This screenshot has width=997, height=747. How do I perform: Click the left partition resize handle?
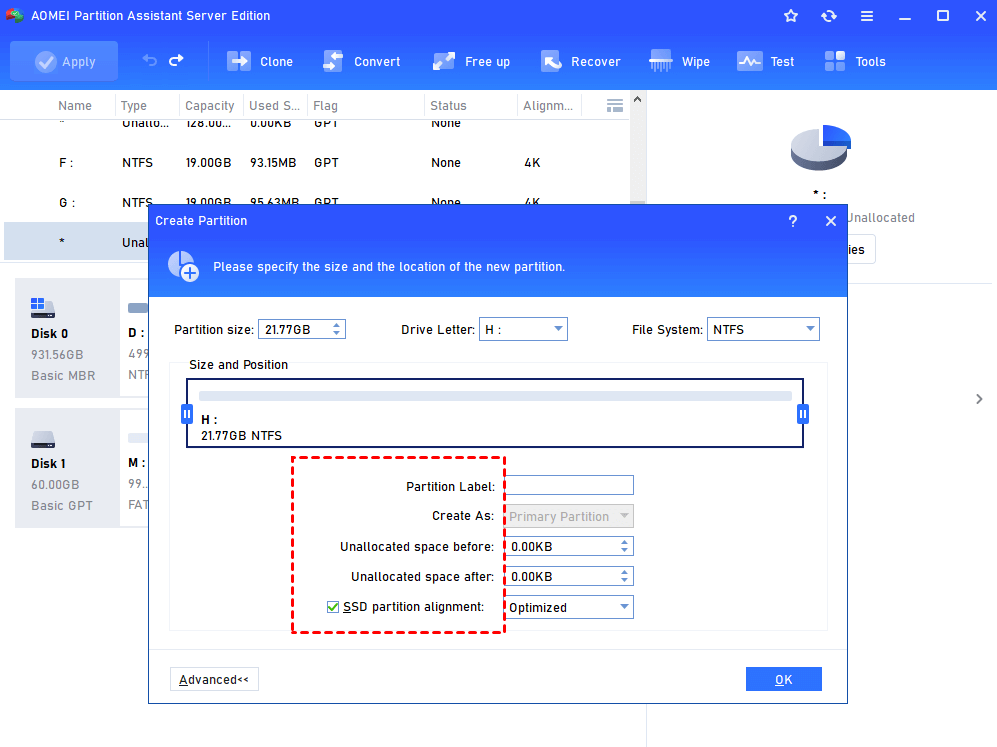(187, 415)
